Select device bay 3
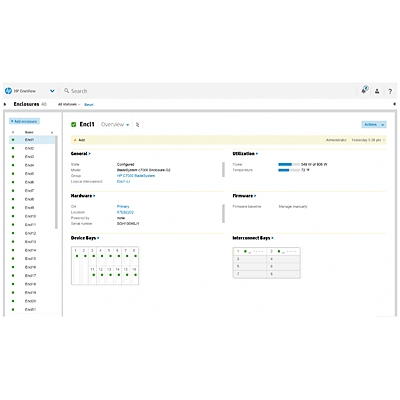Screen dimensions: 400x400 (92, 256)
